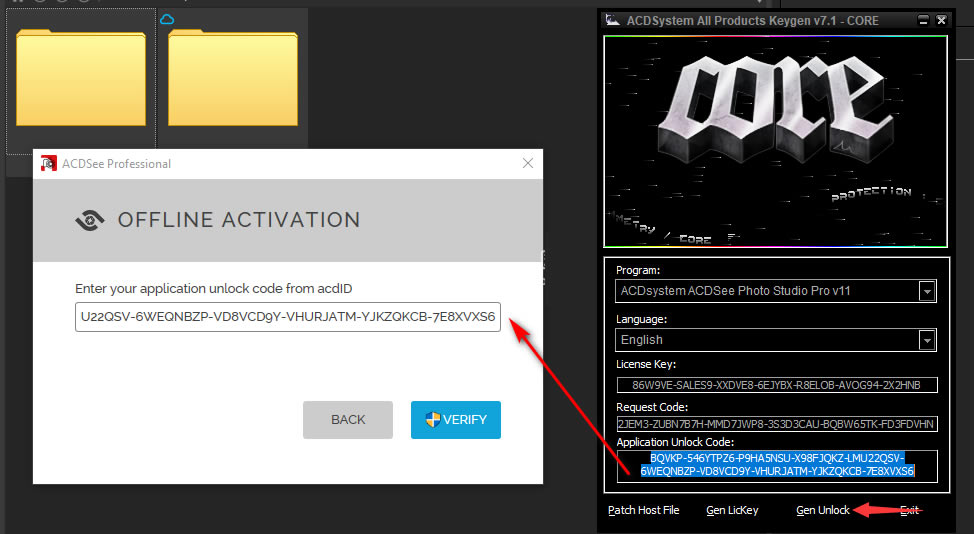
Task: Minimize the Keygen window
Action: point(923,20)
